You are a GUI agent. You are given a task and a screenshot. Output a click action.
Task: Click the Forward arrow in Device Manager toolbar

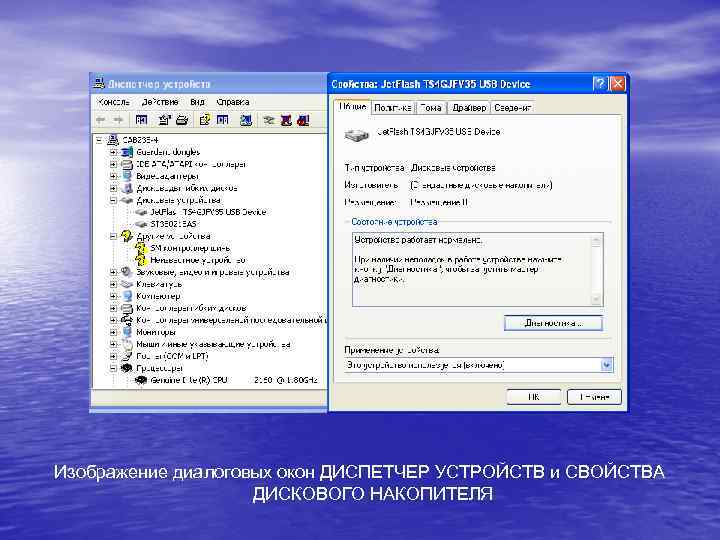[118, 120]
